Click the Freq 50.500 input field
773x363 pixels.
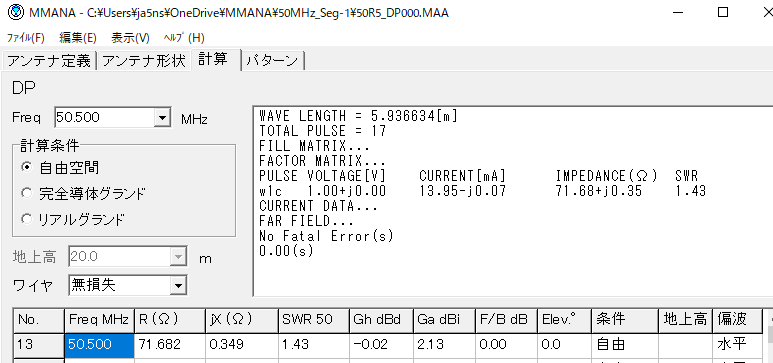(104, 117)
